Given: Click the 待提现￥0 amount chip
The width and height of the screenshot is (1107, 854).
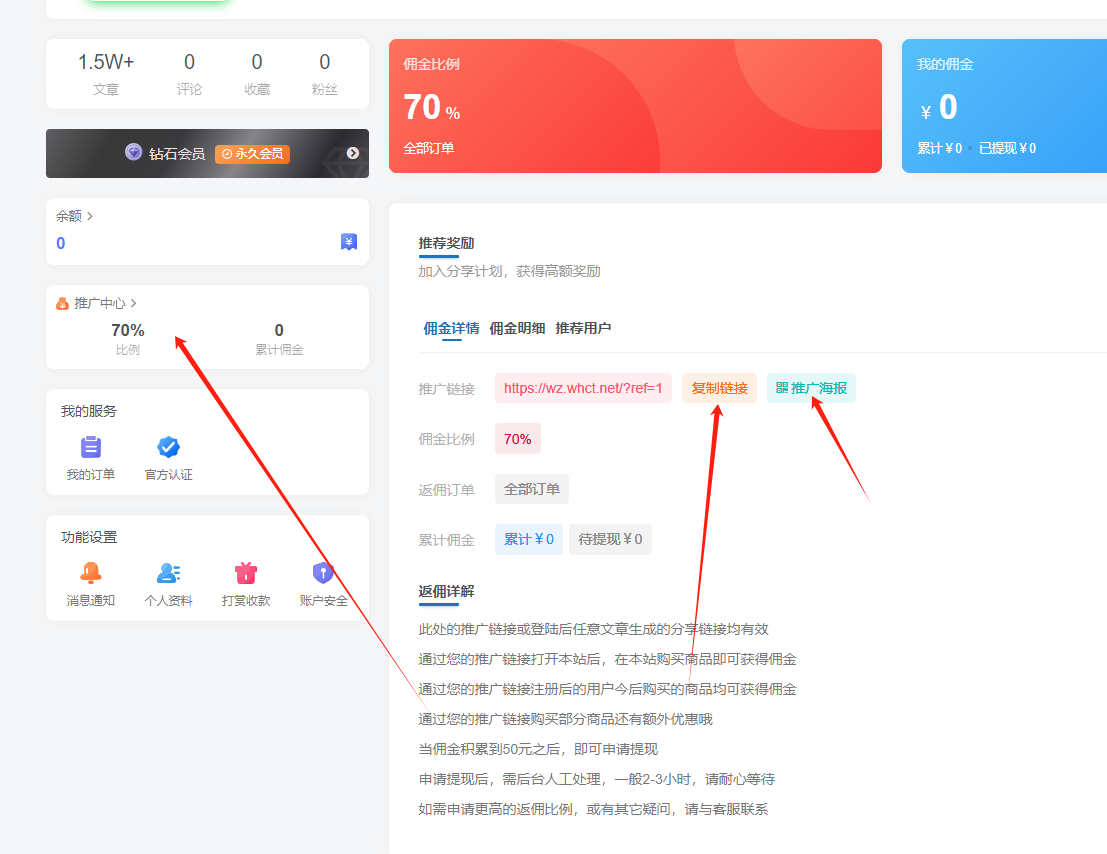Looking at the screenshot, I should click(610, 539).
